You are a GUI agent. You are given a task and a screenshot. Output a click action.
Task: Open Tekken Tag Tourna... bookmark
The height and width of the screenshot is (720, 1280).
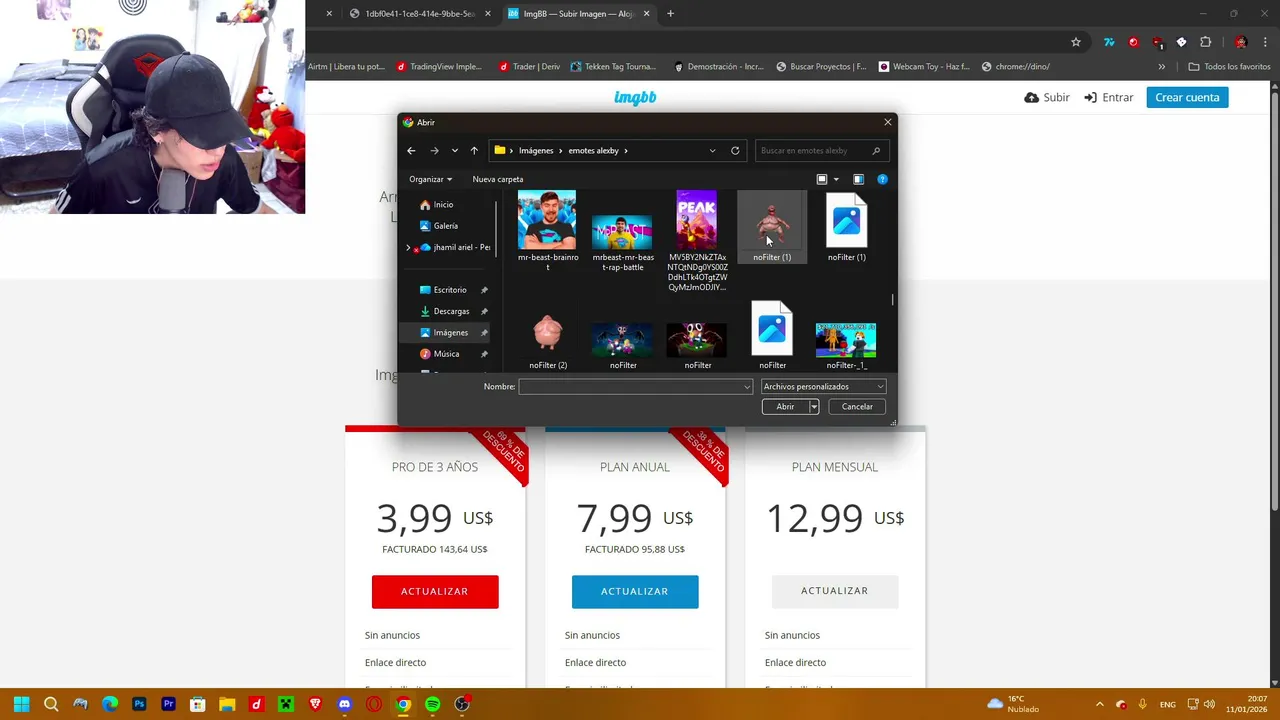[x=613, y=67]
